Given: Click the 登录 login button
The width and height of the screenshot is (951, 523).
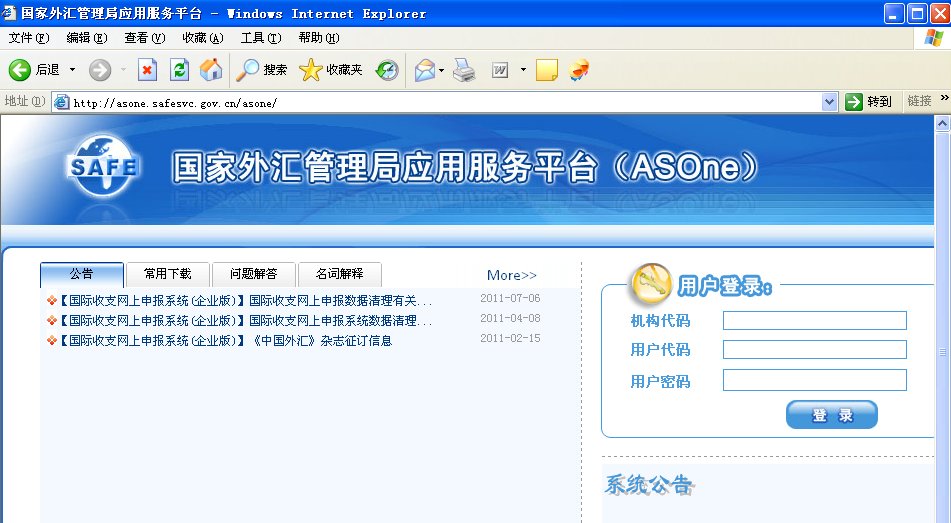Looking at the screenshot, I should pos(831,415).
